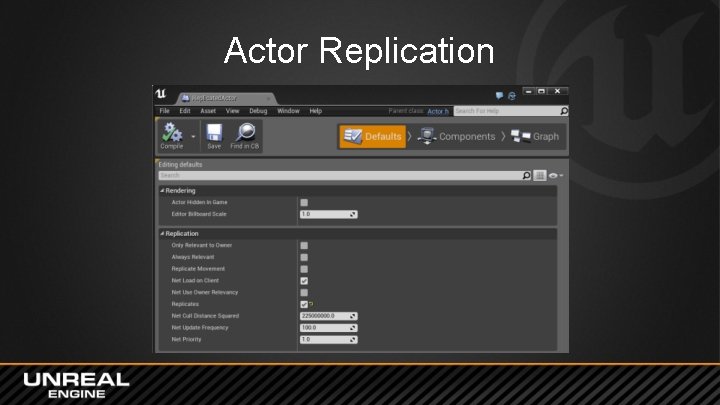The width and height of the screenshot is (720, 405).
Task: Reset Replicates to default arrow
Action: (x=311, y=304)
